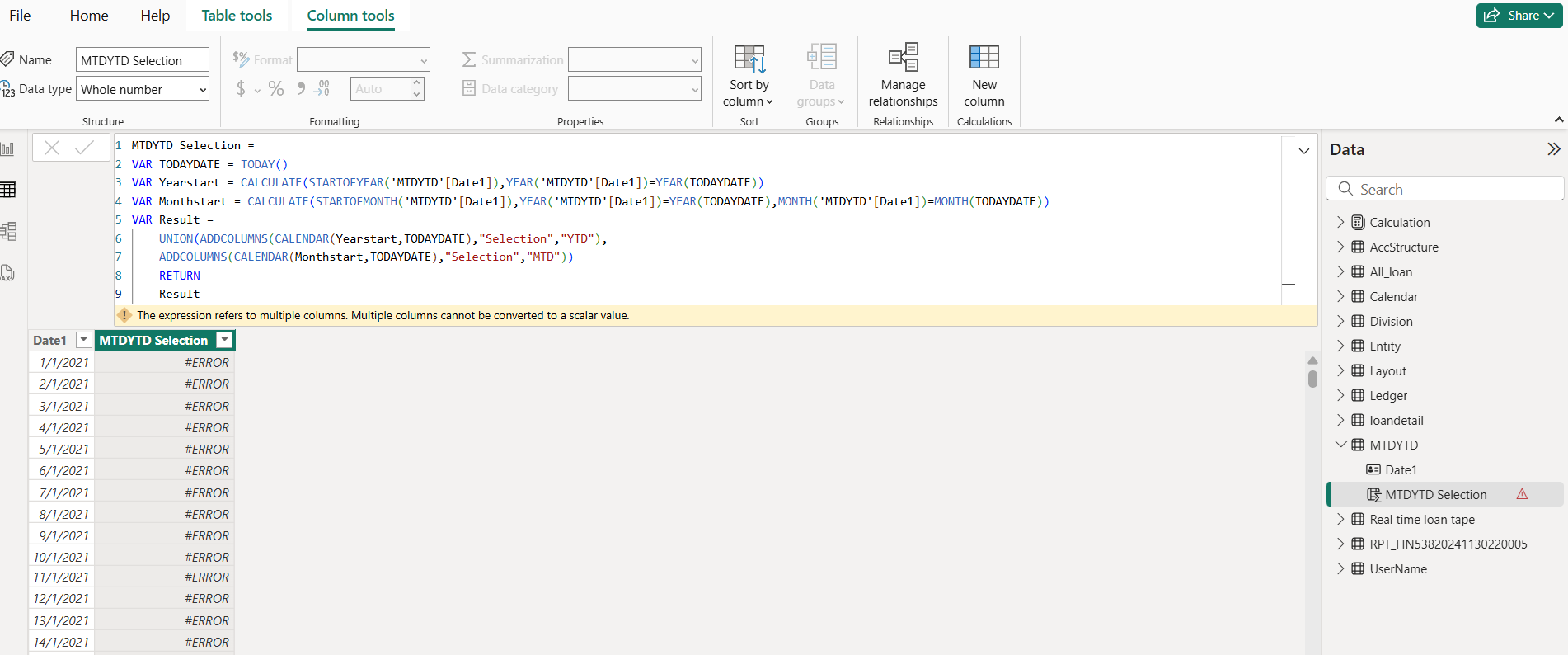
Task: Click the Date1 column header
Action: click(x=49, y=340)
